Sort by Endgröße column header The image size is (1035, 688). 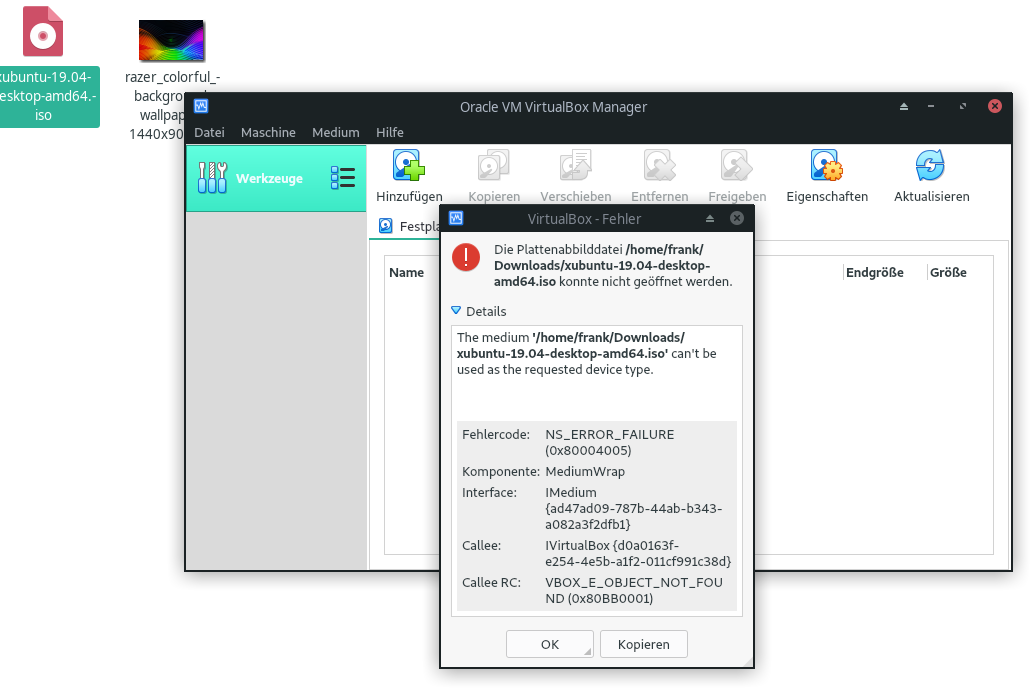[x=874, y=272]
